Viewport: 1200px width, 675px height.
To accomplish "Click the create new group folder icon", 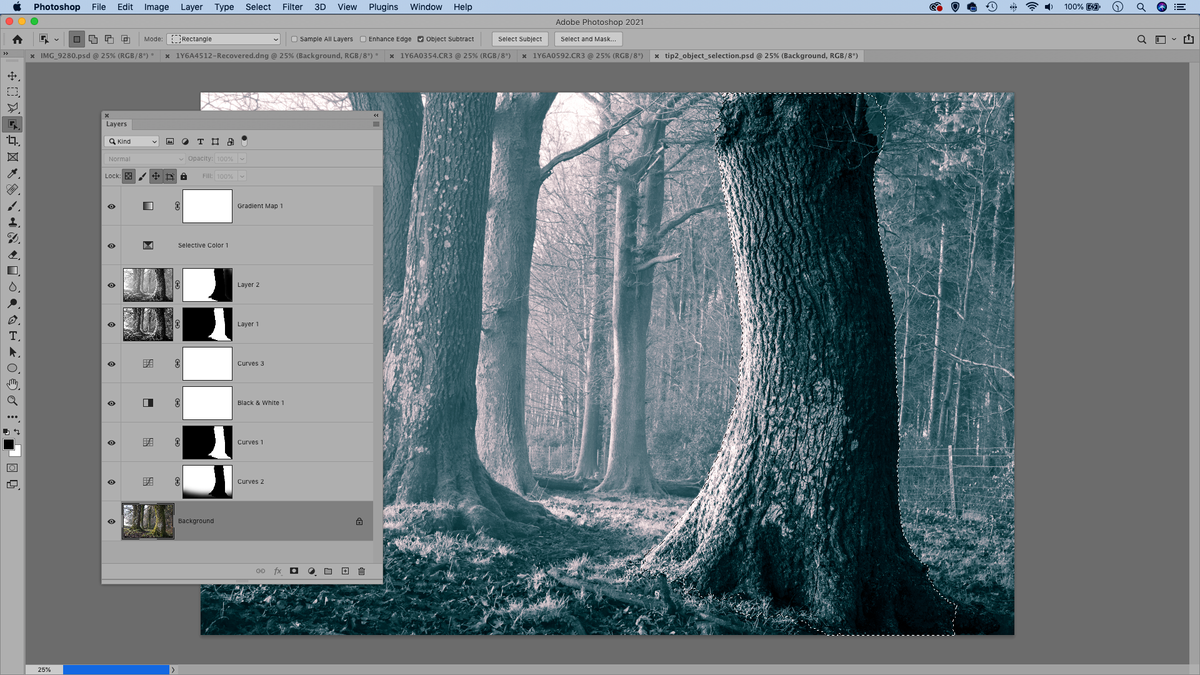I will (327, 570).
